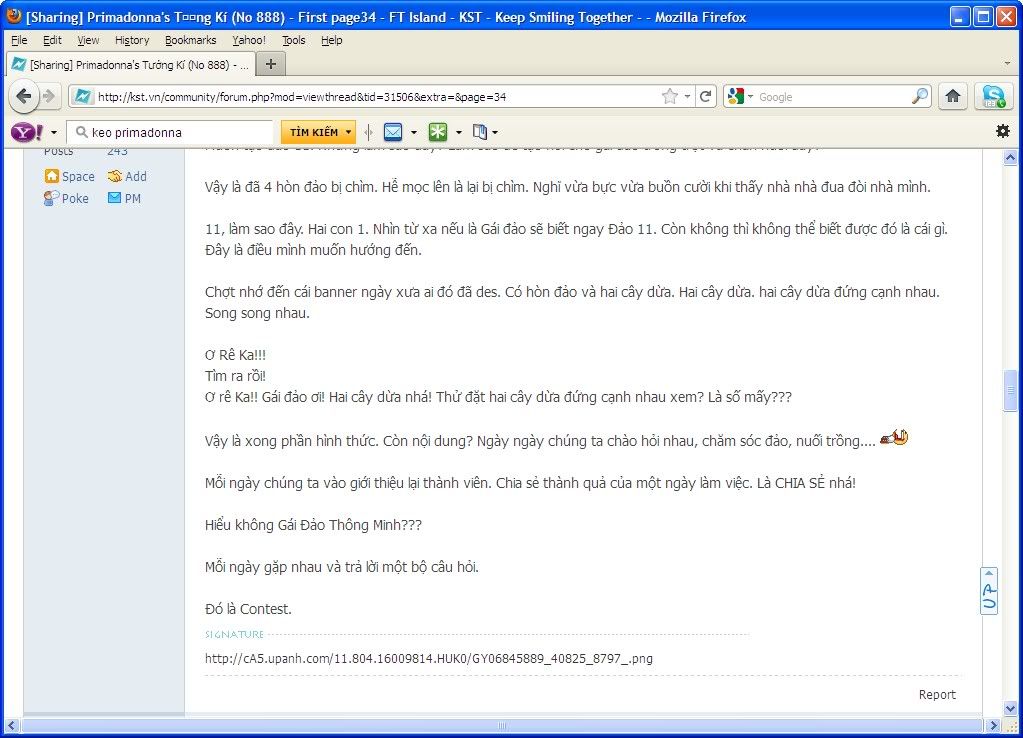Select the Primadonna's Tướng Kí tab

130,65
